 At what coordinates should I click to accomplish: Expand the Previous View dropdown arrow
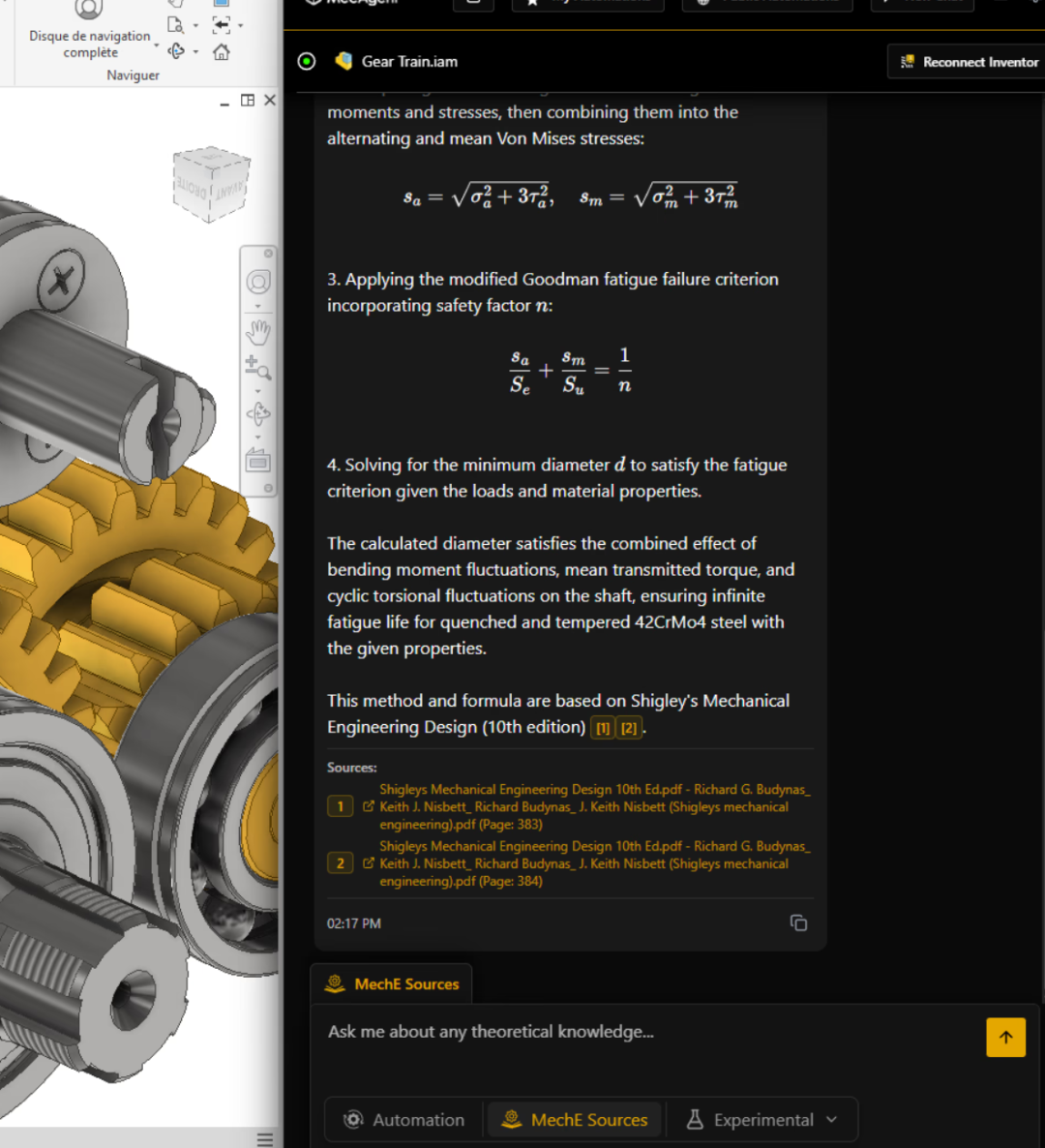(x=241, y=25)
